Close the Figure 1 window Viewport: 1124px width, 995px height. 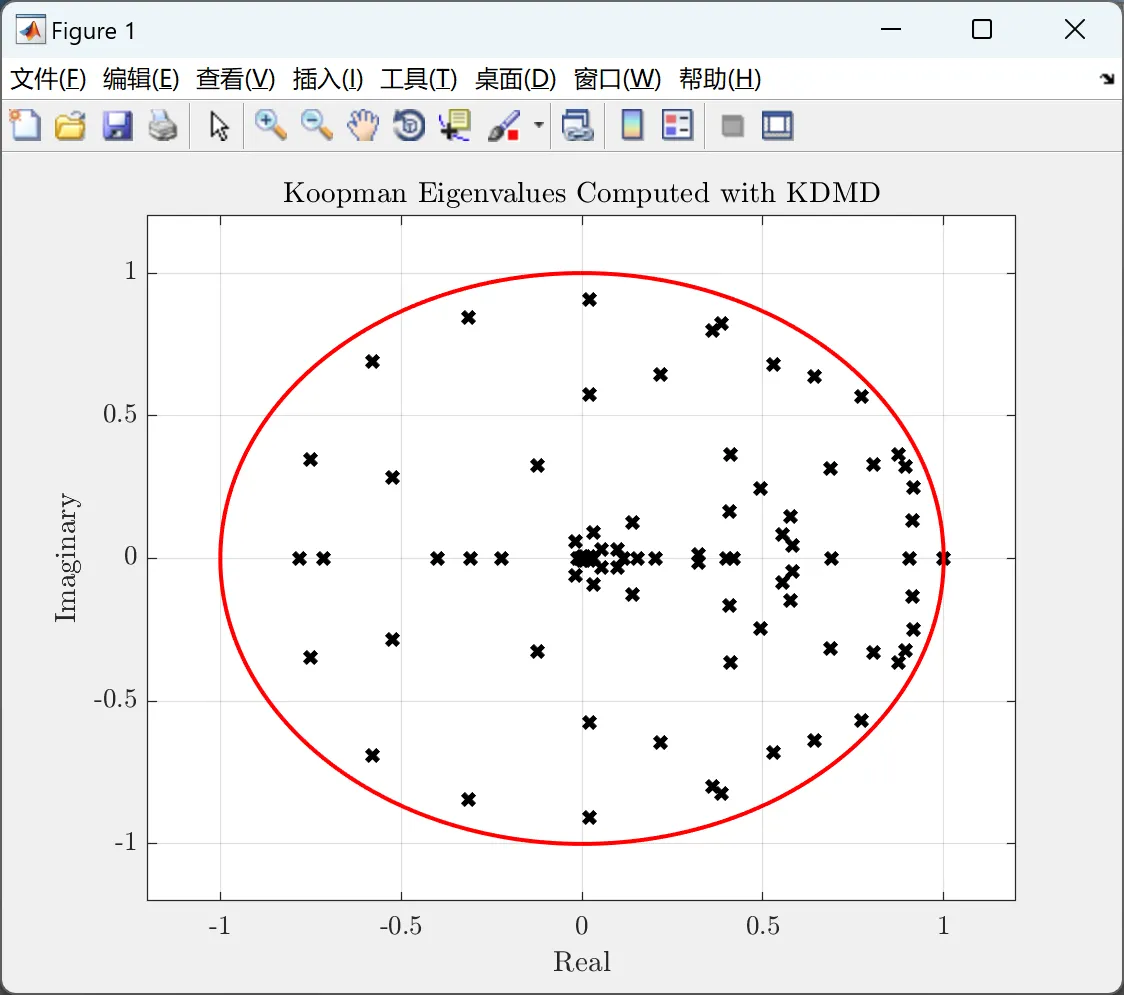pos(1075,29)
